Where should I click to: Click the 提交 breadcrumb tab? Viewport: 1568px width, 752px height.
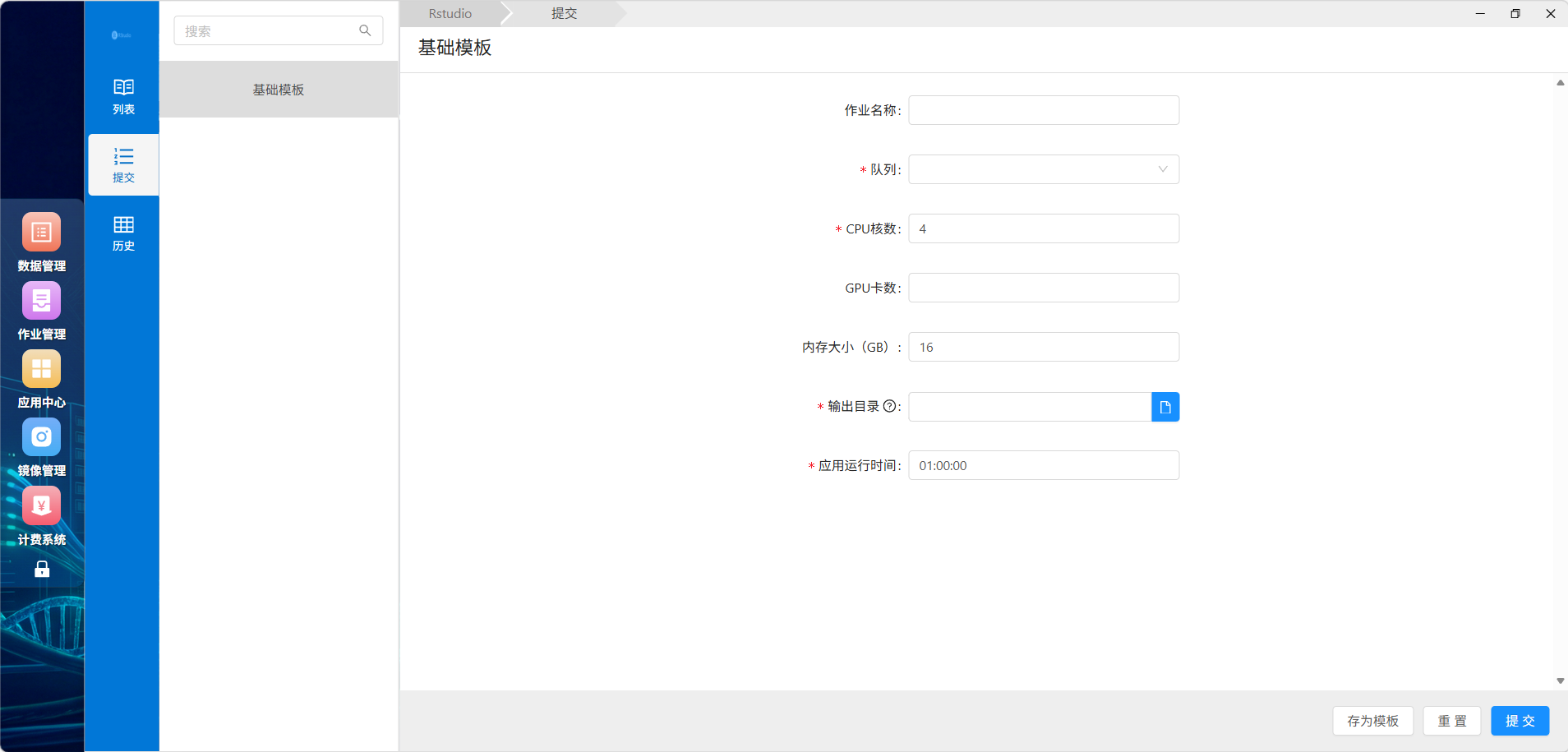tap(564, 13)
